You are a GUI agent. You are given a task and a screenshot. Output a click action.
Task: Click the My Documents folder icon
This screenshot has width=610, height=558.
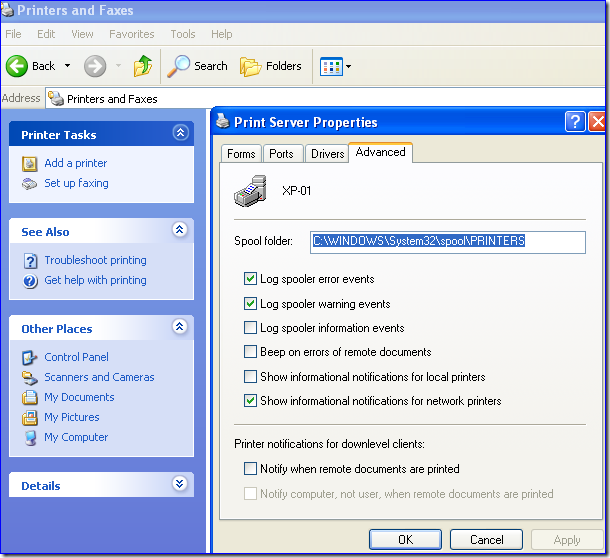pyautogui.click(x=30, y=397)
